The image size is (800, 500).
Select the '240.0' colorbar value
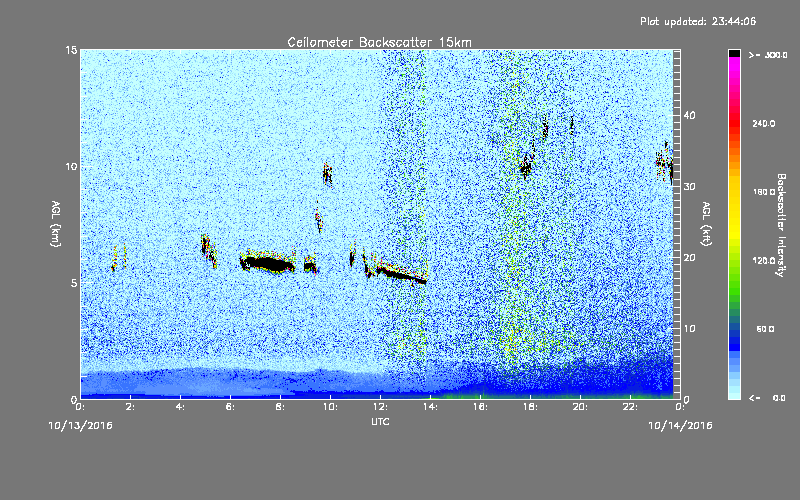click(x=763, y=123)
